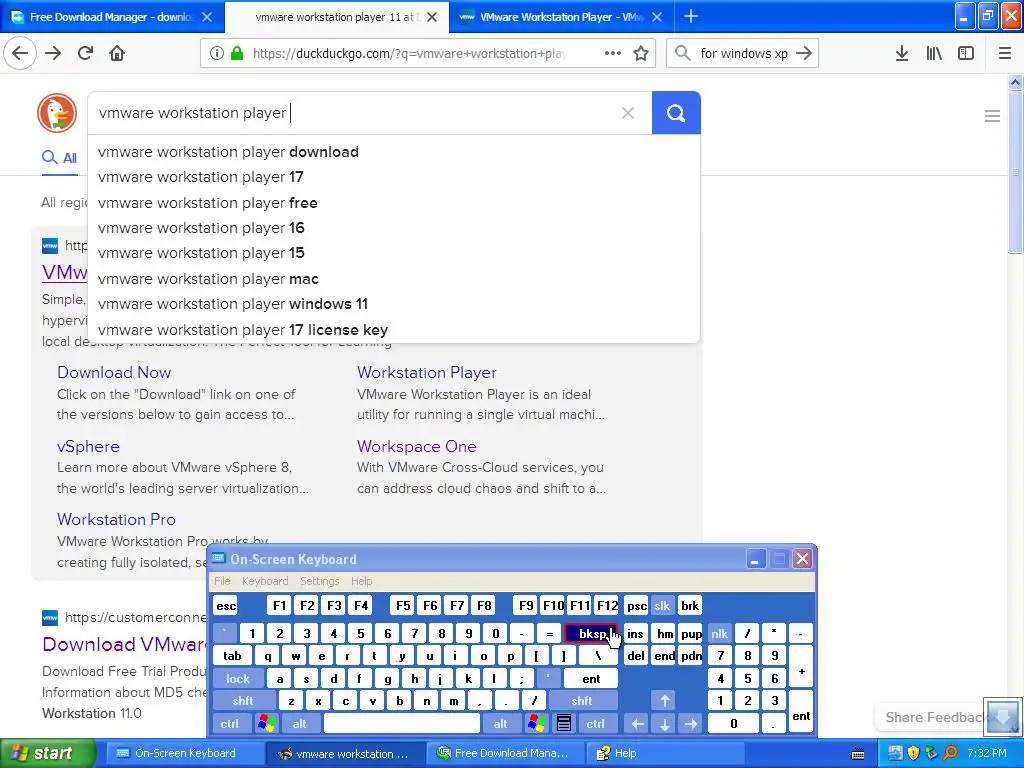Toggle the left ctrl key

click(x=229, y=723)
